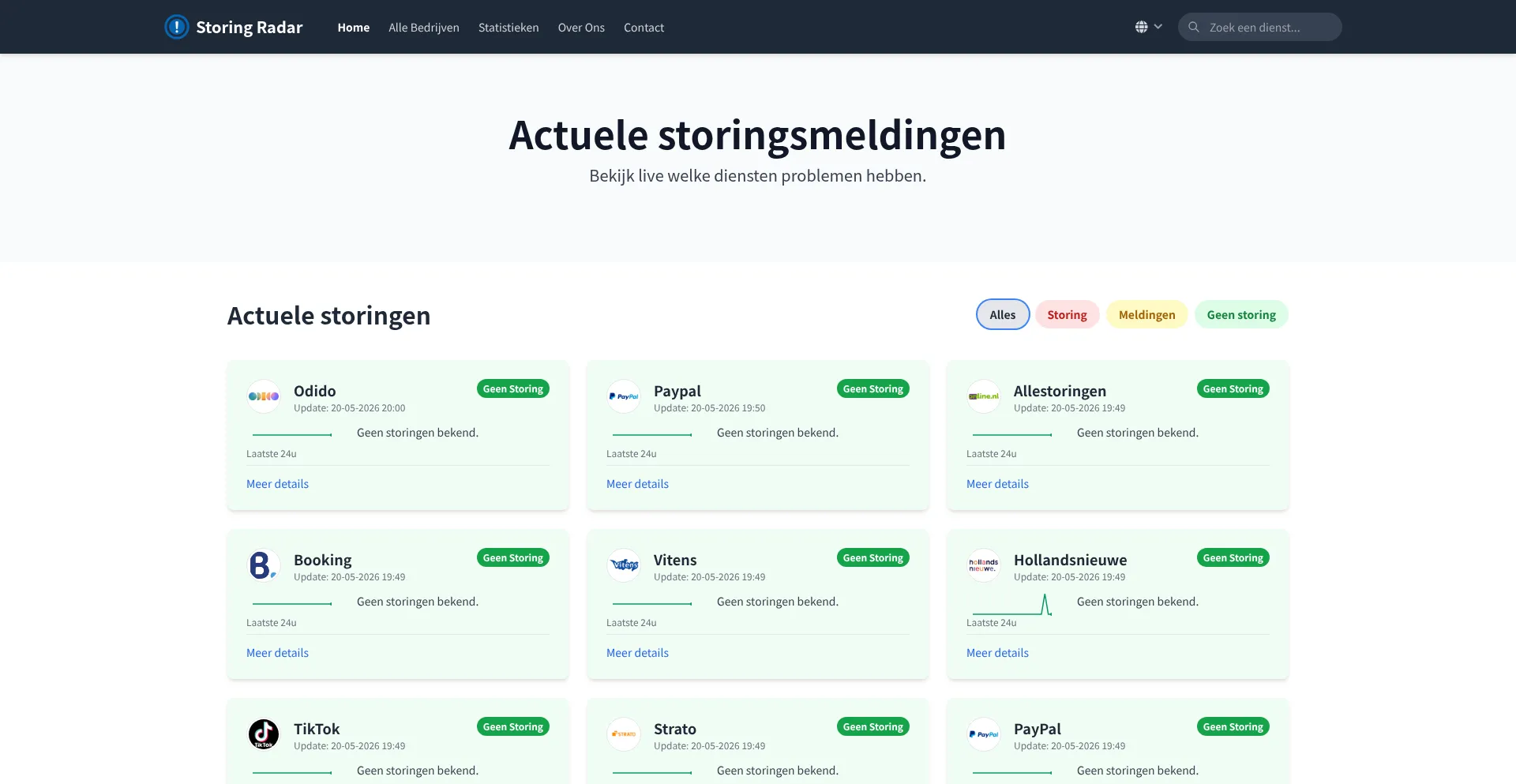Open the Statistieken menu item
Screen dimensions: 1516x784
(508, 28)
